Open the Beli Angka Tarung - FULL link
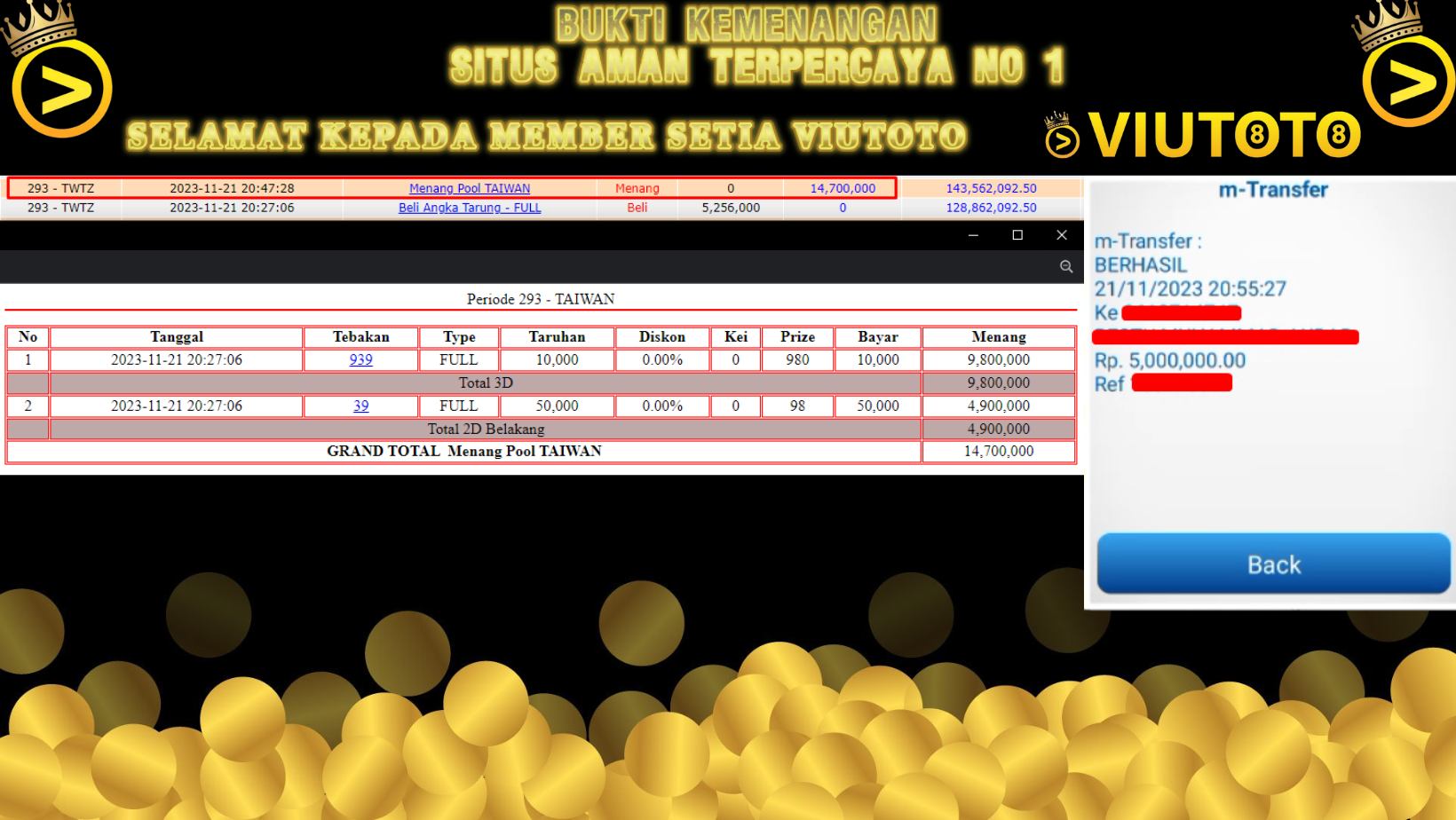Image resolution: width=1456 pixels, height=820 pixels. [x=469, y=208]
